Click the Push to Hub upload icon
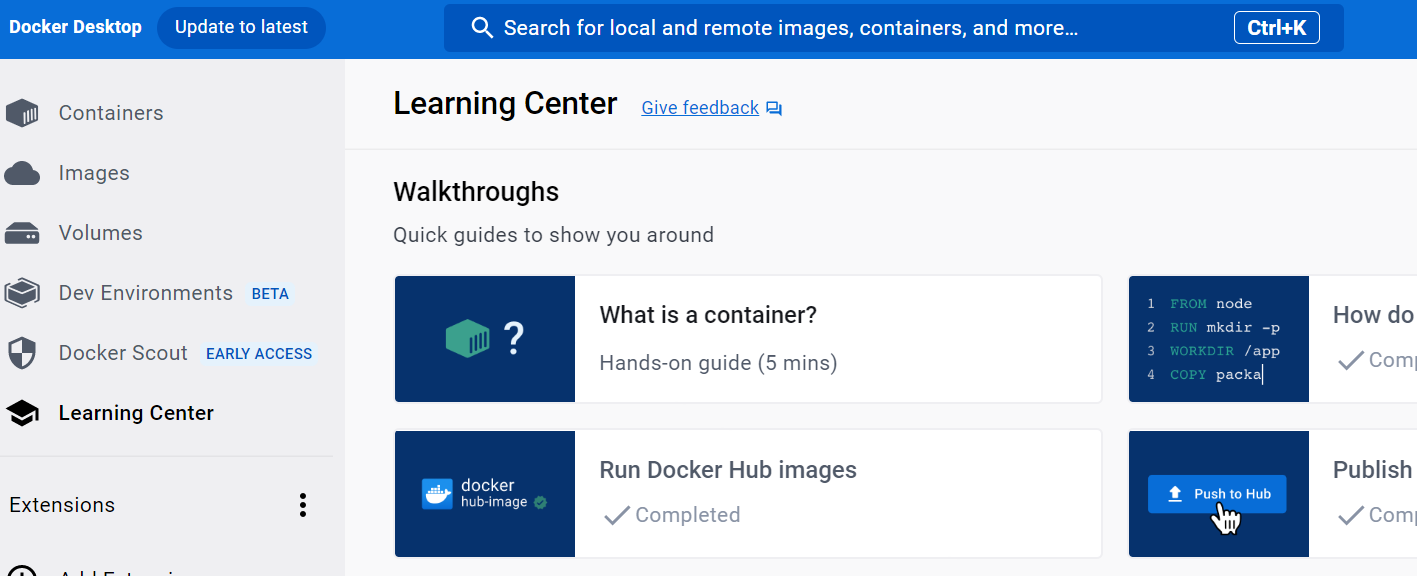This screenshot has height=576, width=1417. click(x=1176, y=493)
